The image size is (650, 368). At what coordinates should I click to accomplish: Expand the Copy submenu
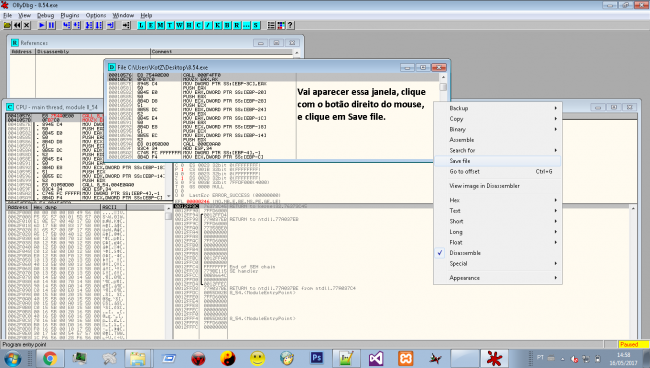(497, 119)
